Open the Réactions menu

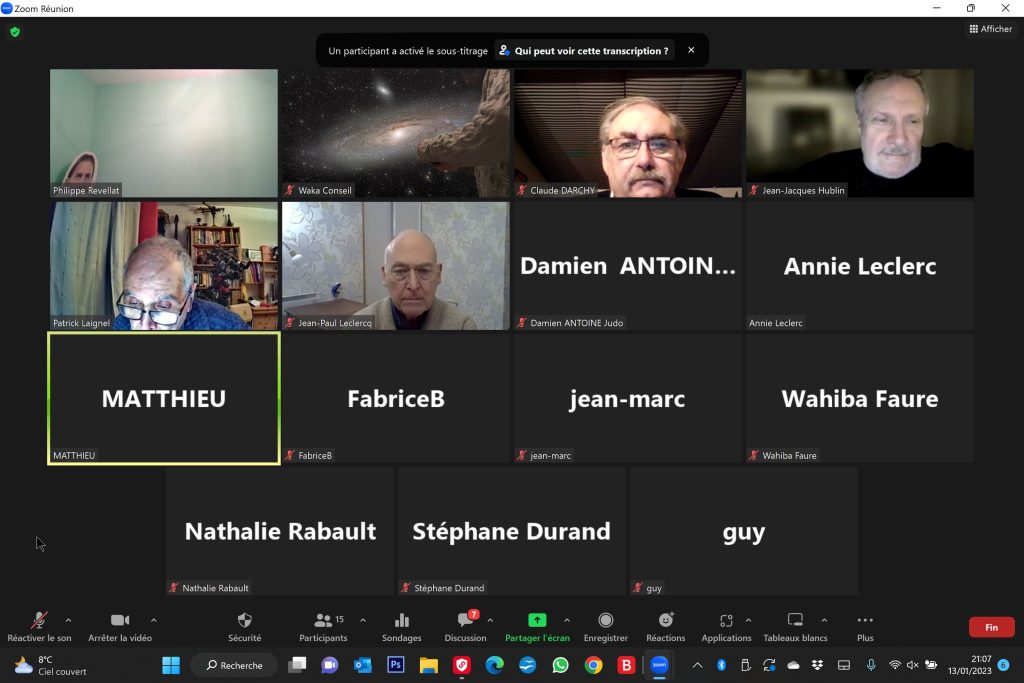[x=665, y=627]
